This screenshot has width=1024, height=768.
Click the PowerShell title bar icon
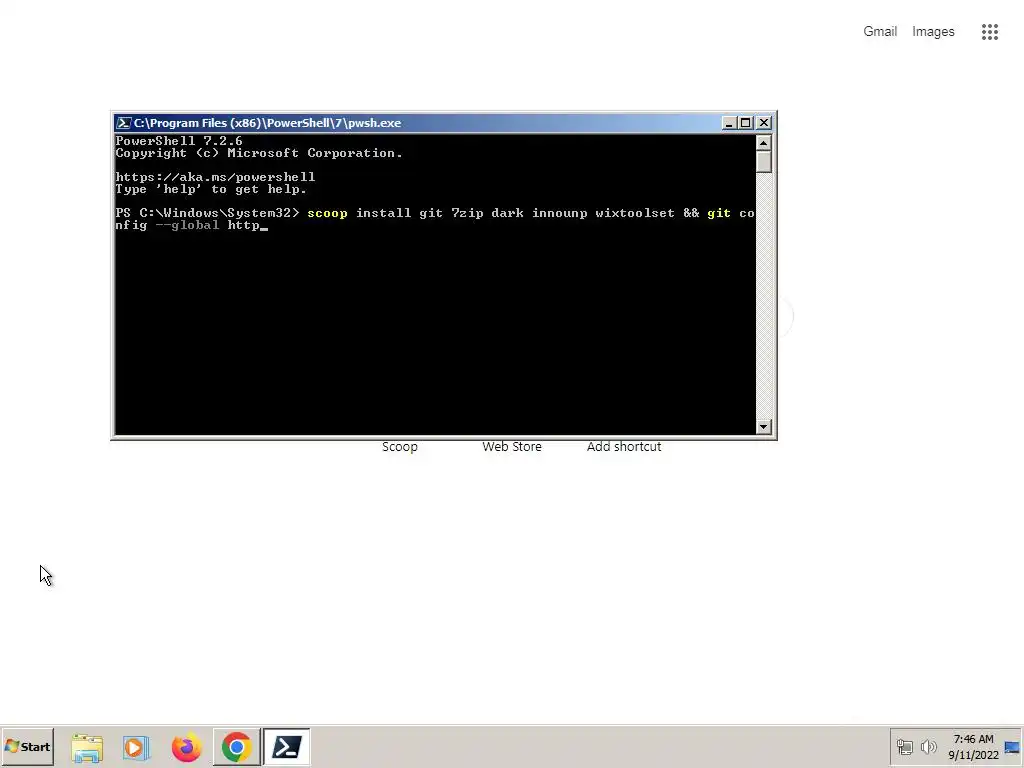[123, 123]
